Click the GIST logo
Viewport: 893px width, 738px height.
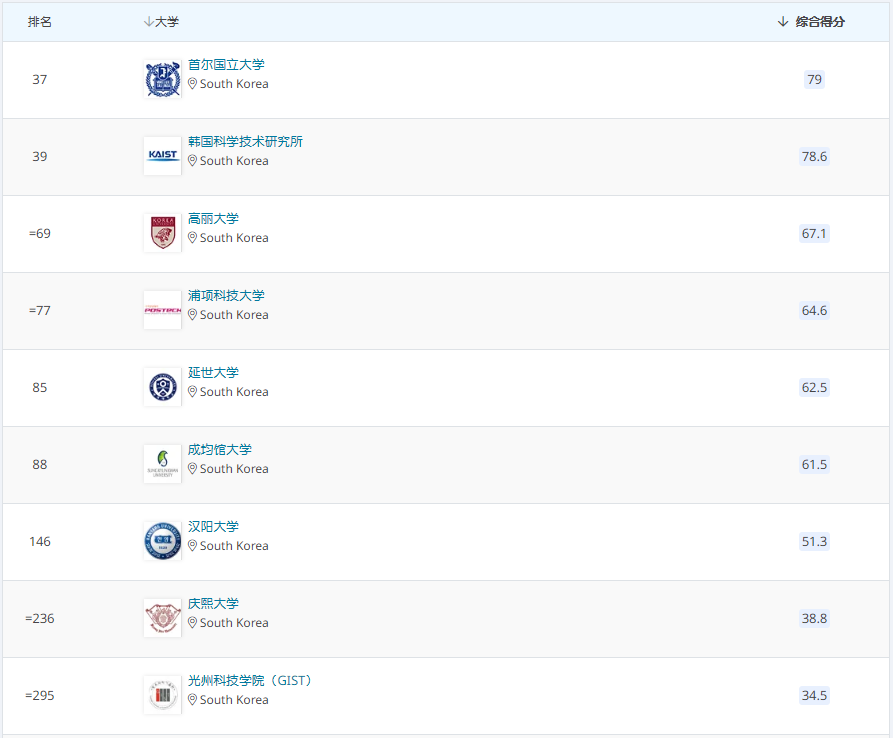click(162, 695)
